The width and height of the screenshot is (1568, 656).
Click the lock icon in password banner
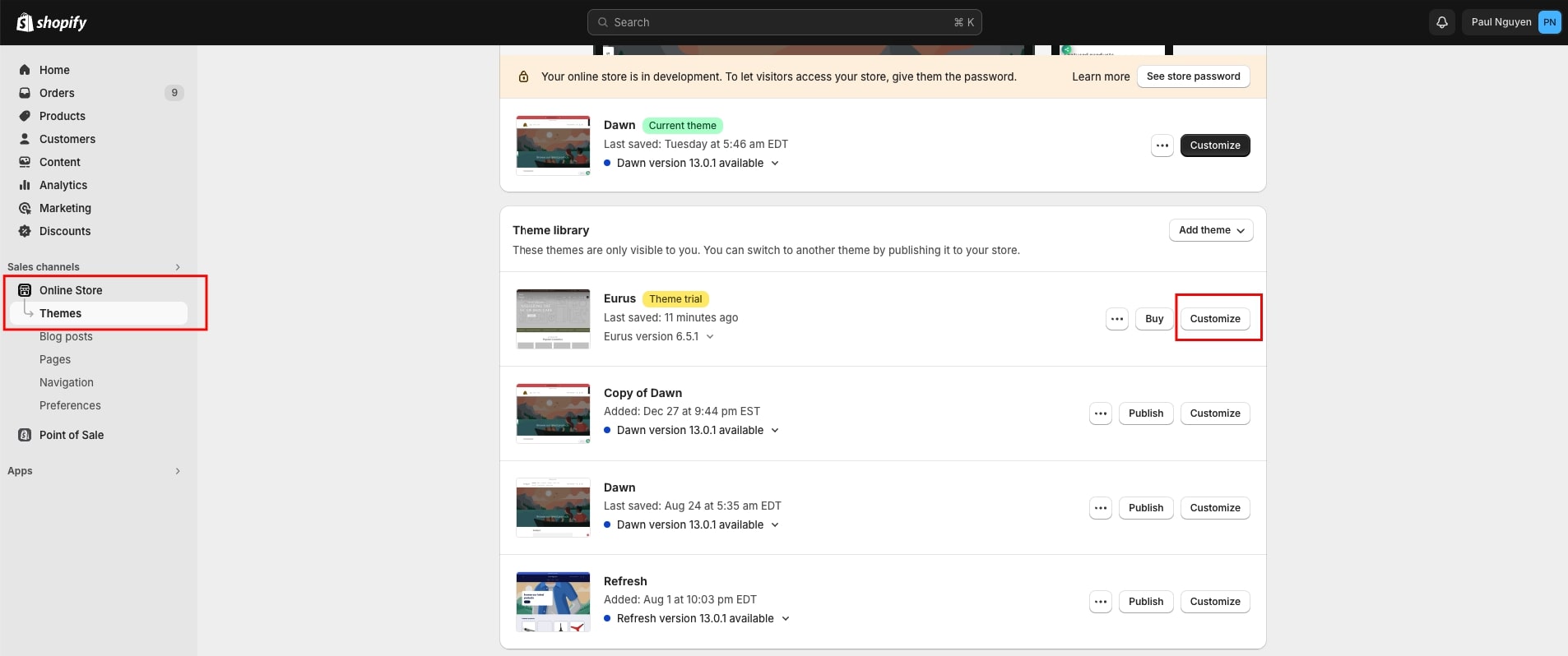click(523, 76)
